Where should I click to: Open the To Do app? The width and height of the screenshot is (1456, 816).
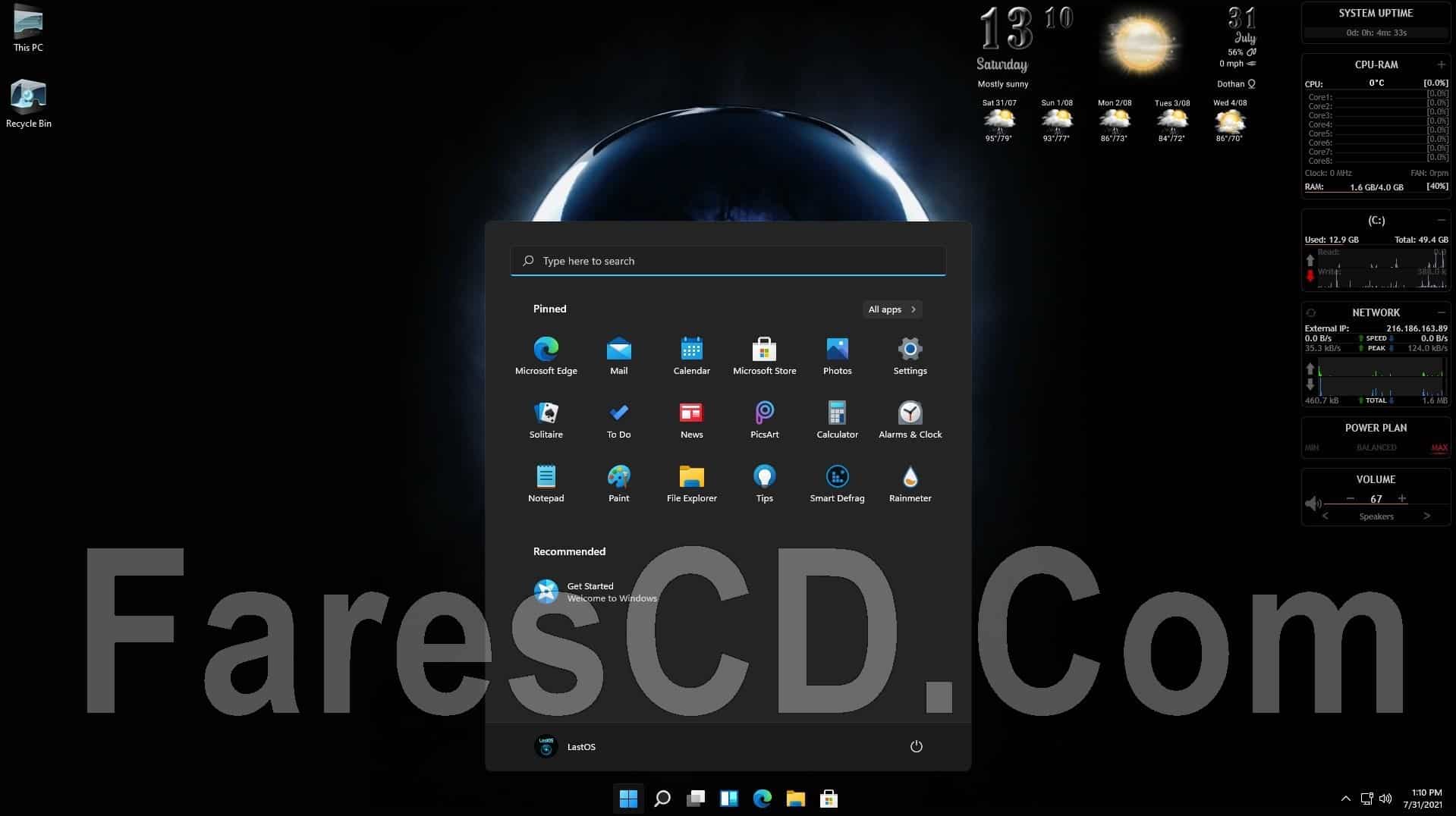pyautogui.click(x=618, y=419)
